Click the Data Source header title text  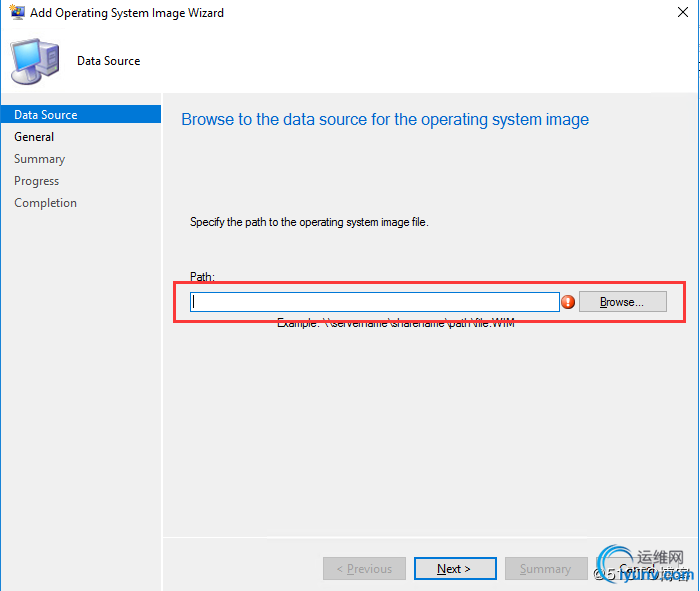coord(108,61)
